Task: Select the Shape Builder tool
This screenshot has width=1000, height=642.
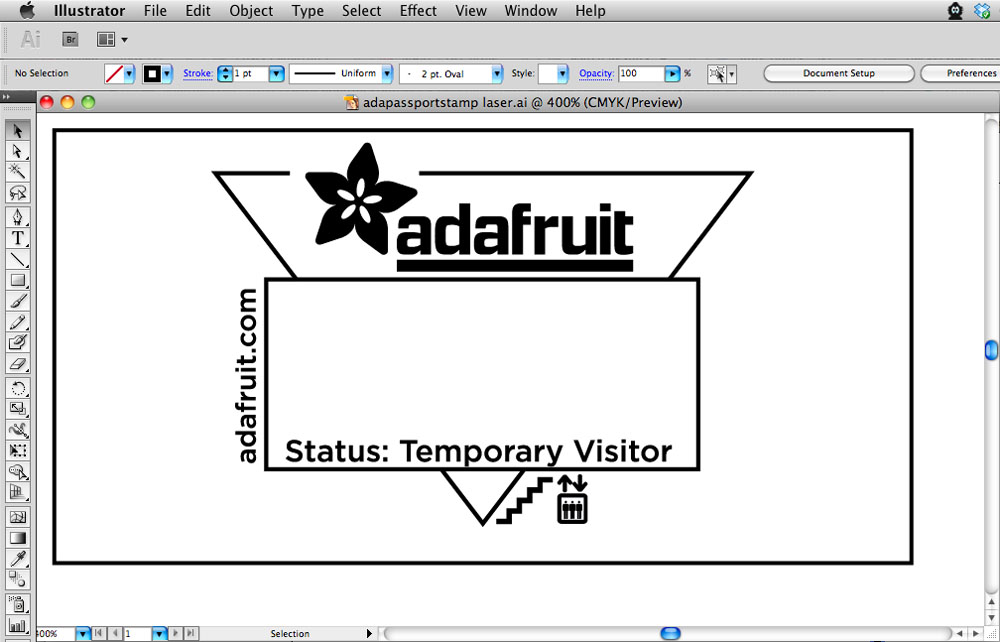Action: 18,472
